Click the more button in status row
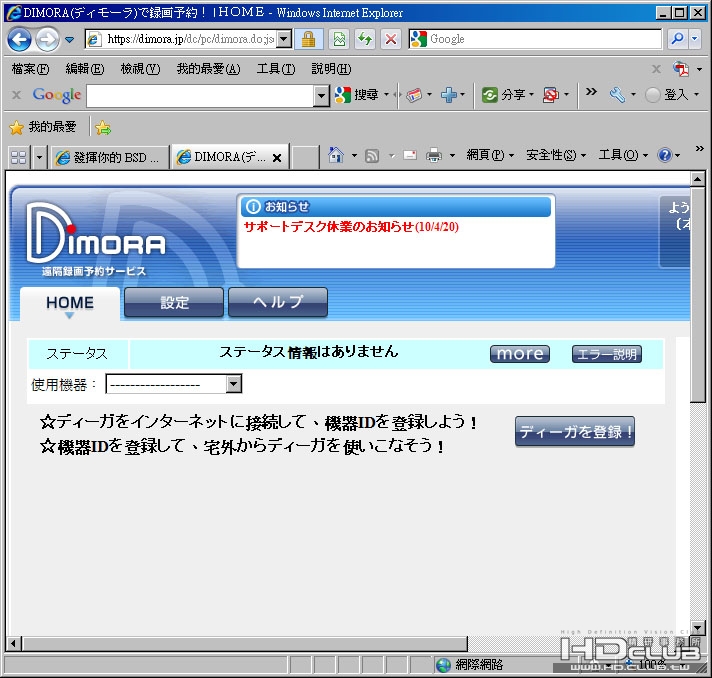The width and height of the screenshot is (712, 678). (x=520, y=354)
